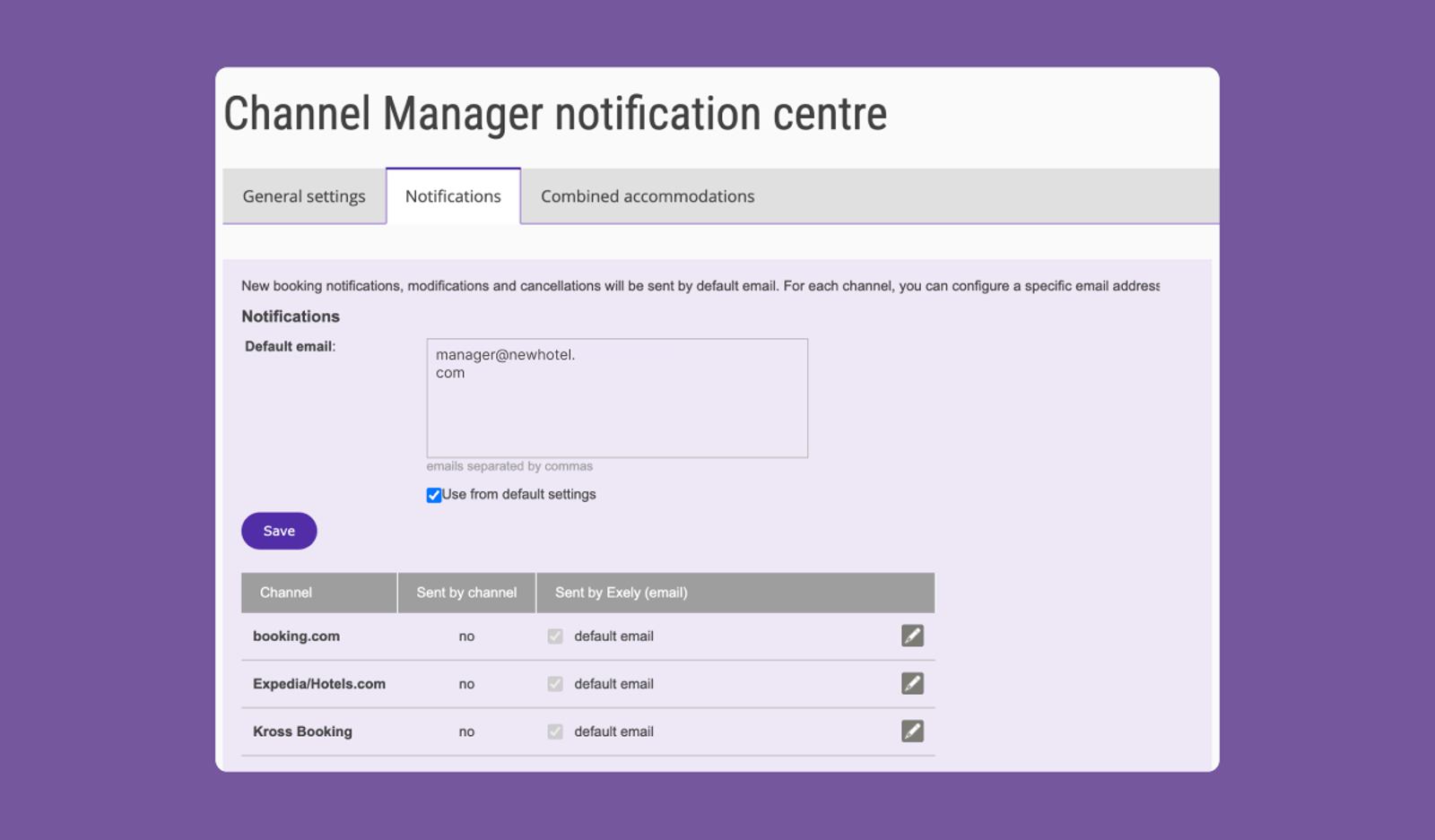Select the Expedia/Hotels.com channel name
The width and height of the screenshot is (1435, 840).
click(x=319, y=683)
